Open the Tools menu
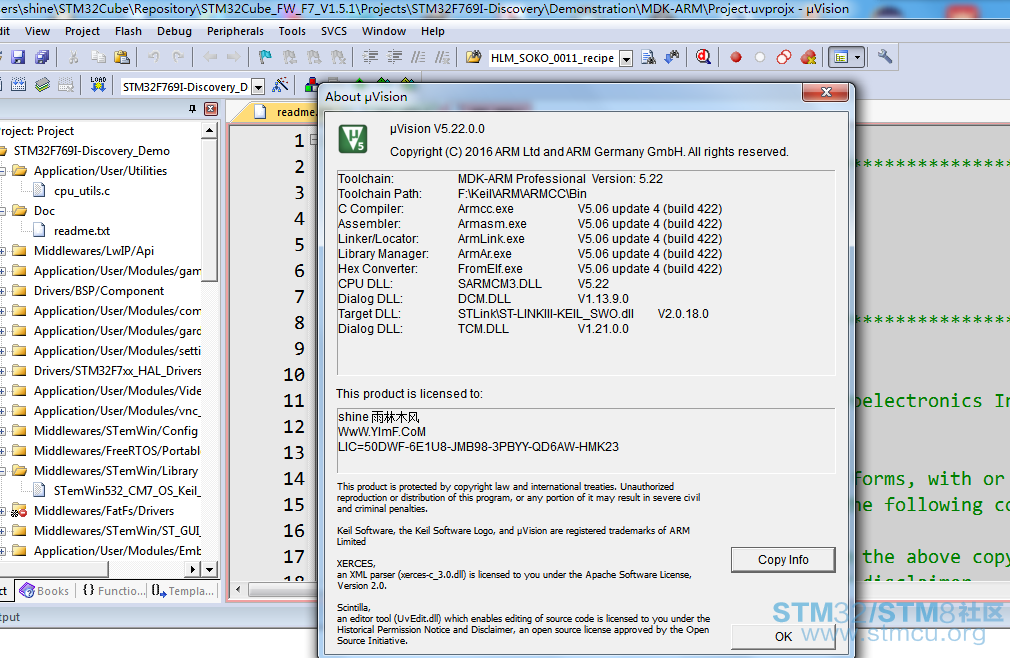The height and width of the screenshot is (658, 1010). tap(292, 31)
